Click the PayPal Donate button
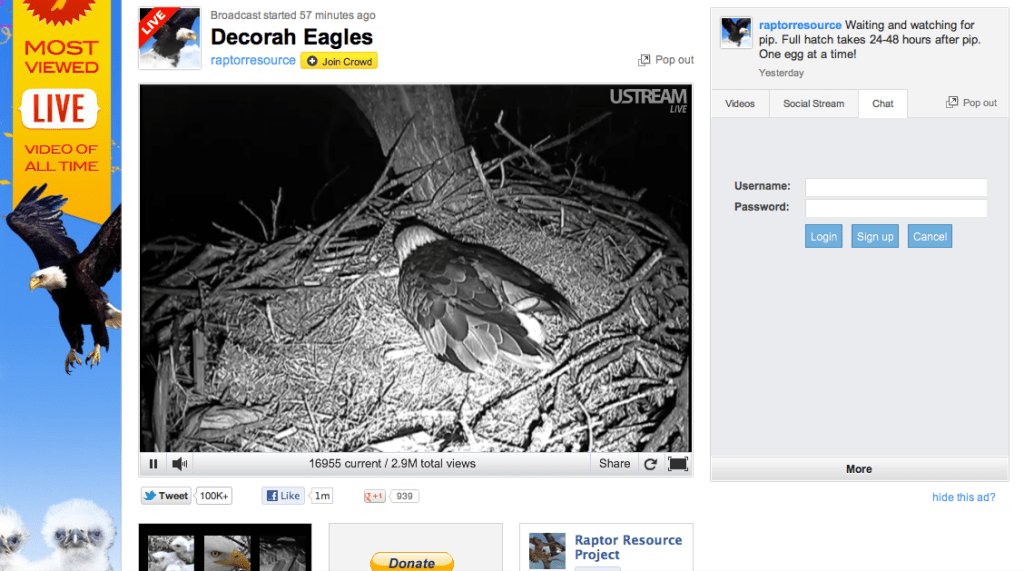 click(x=412, y=562)
